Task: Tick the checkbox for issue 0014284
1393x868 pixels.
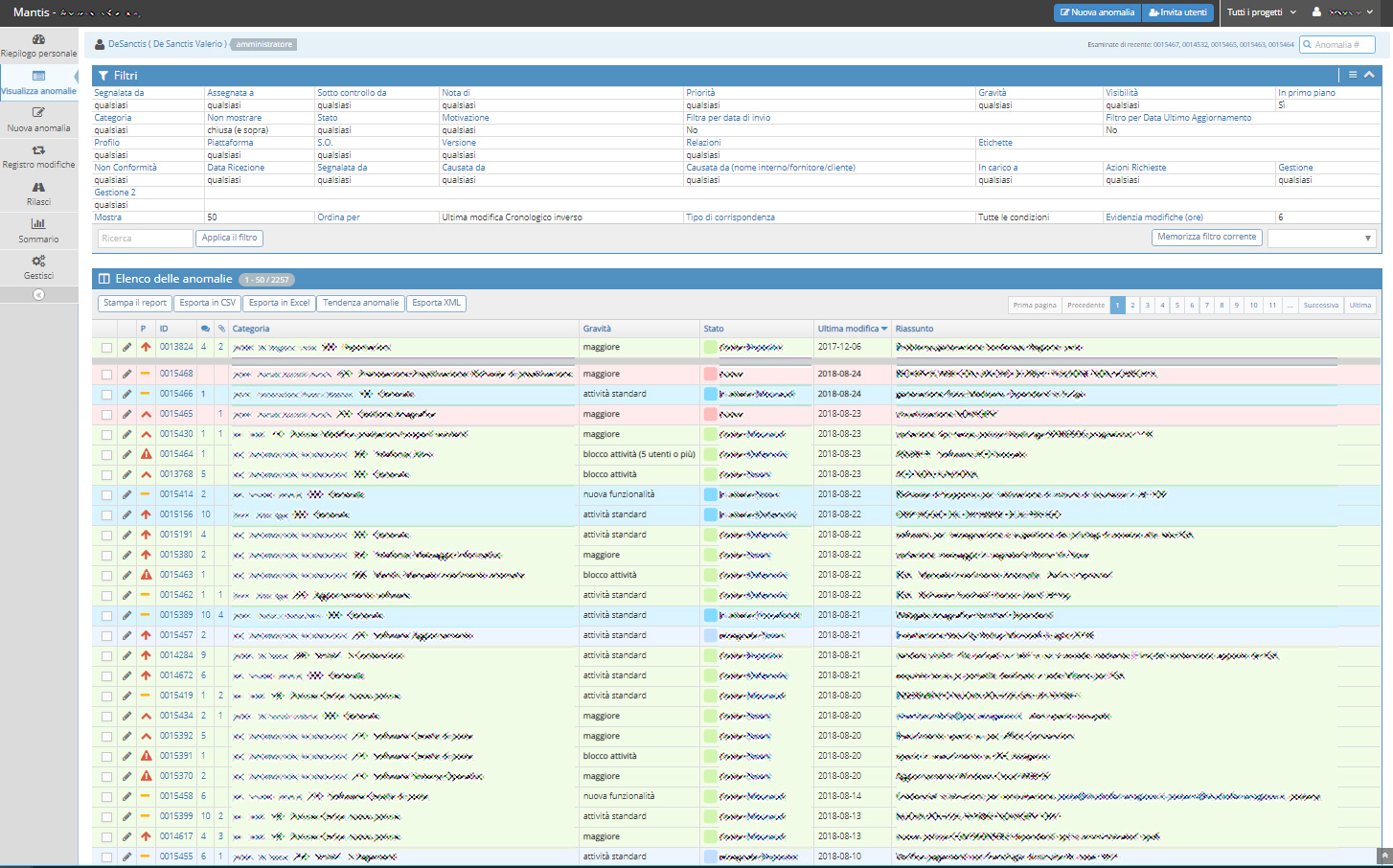Action: pos(106,656)
